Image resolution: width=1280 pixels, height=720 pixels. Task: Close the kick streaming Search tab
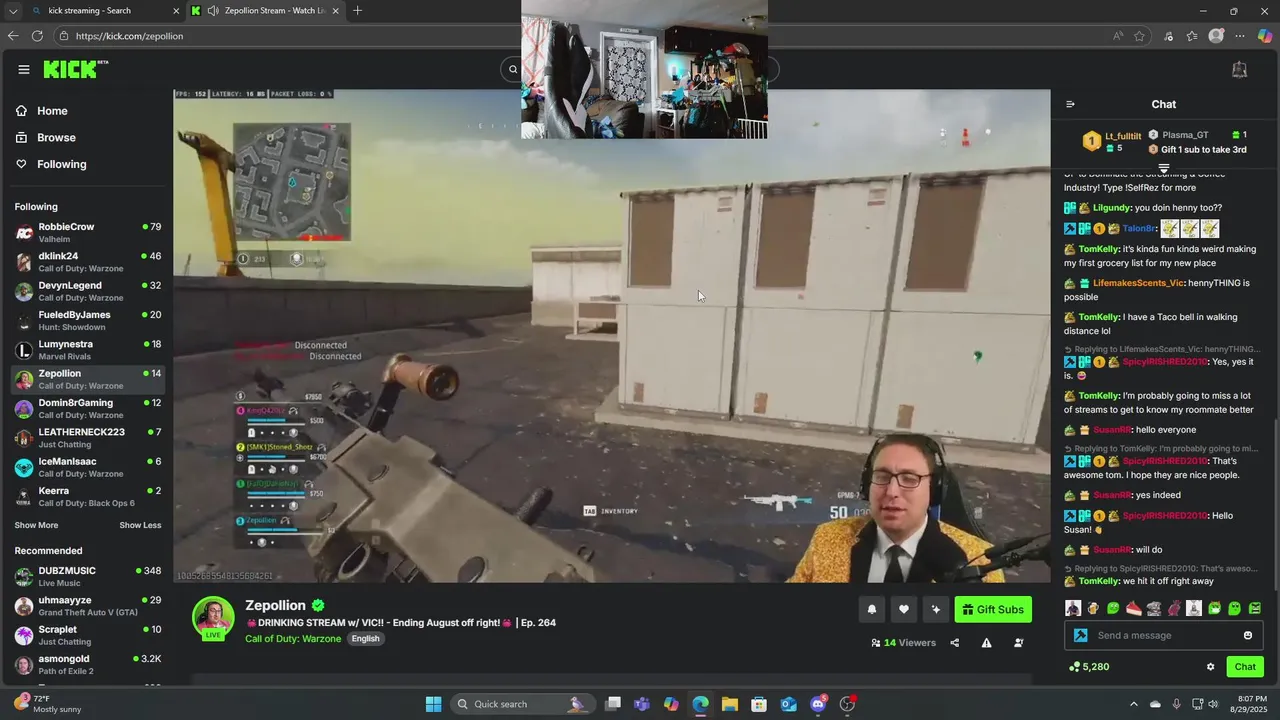pyautogui.click(x=176, y=11)
